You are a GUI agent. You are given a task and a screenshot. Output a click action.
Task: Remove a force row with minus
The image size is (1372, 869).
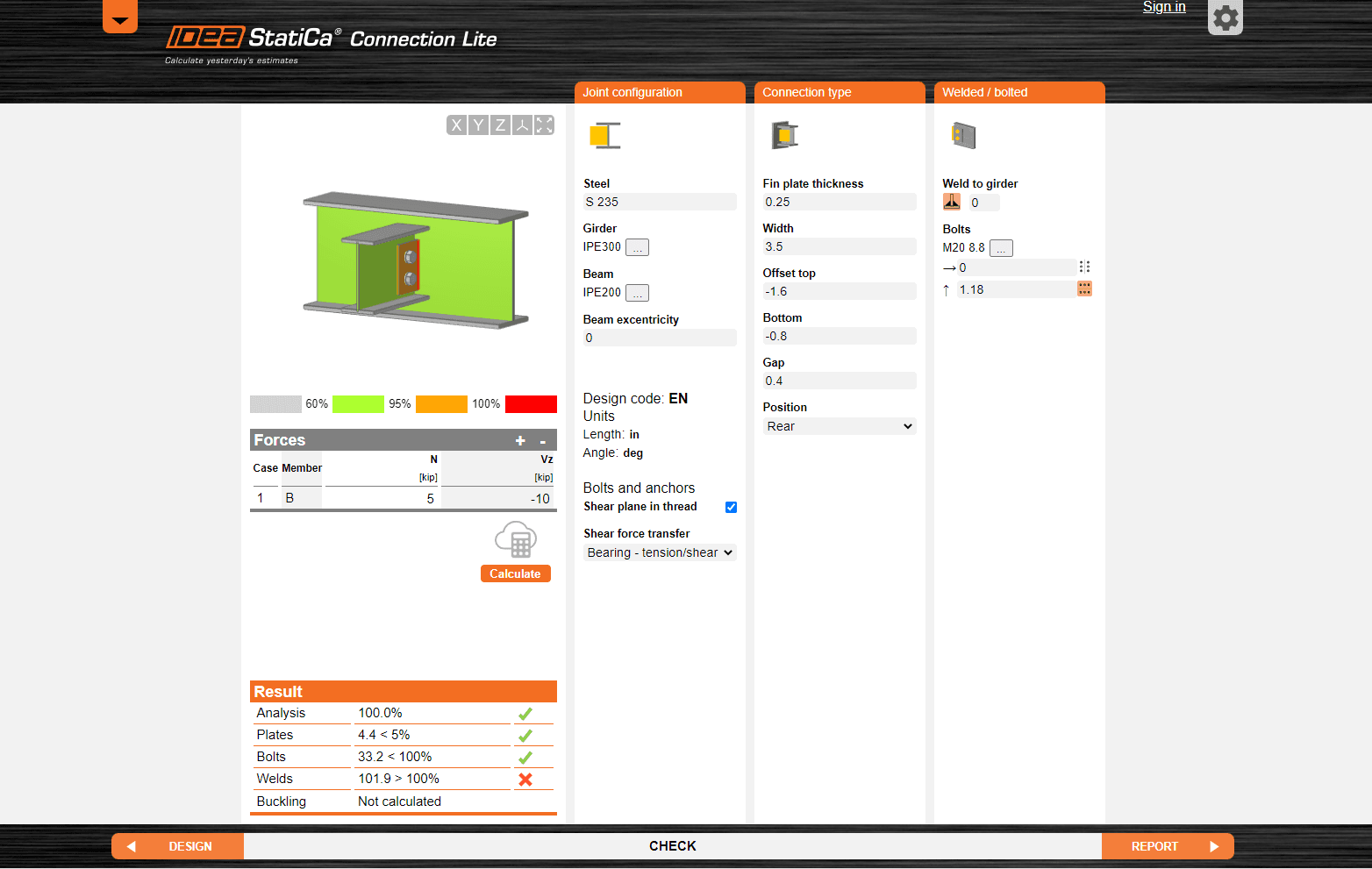pyautogui.click(x=543, y=441)
